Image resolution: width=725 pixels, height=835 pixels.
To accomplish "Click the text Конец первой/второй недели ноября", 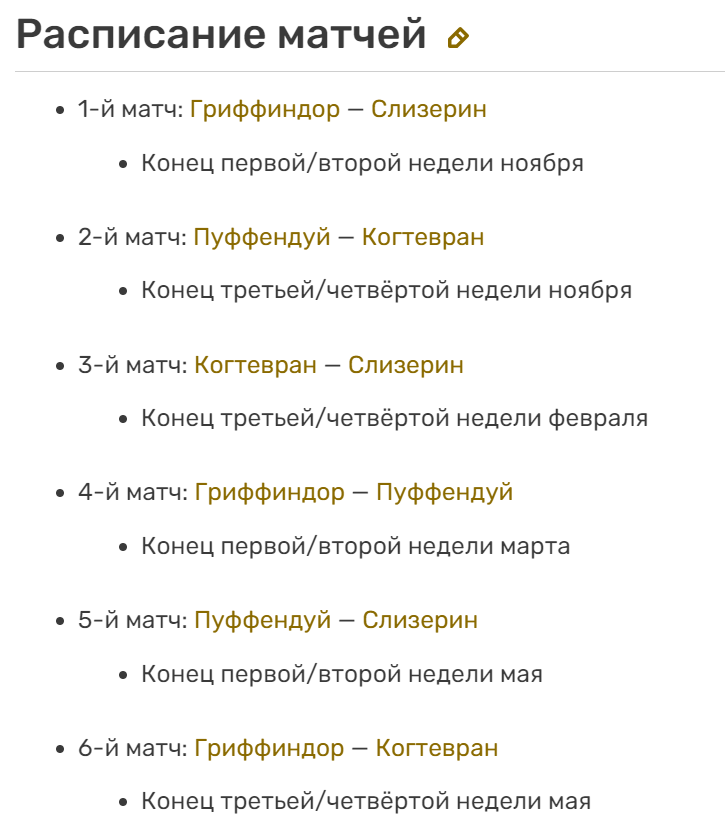I will 362,163.
